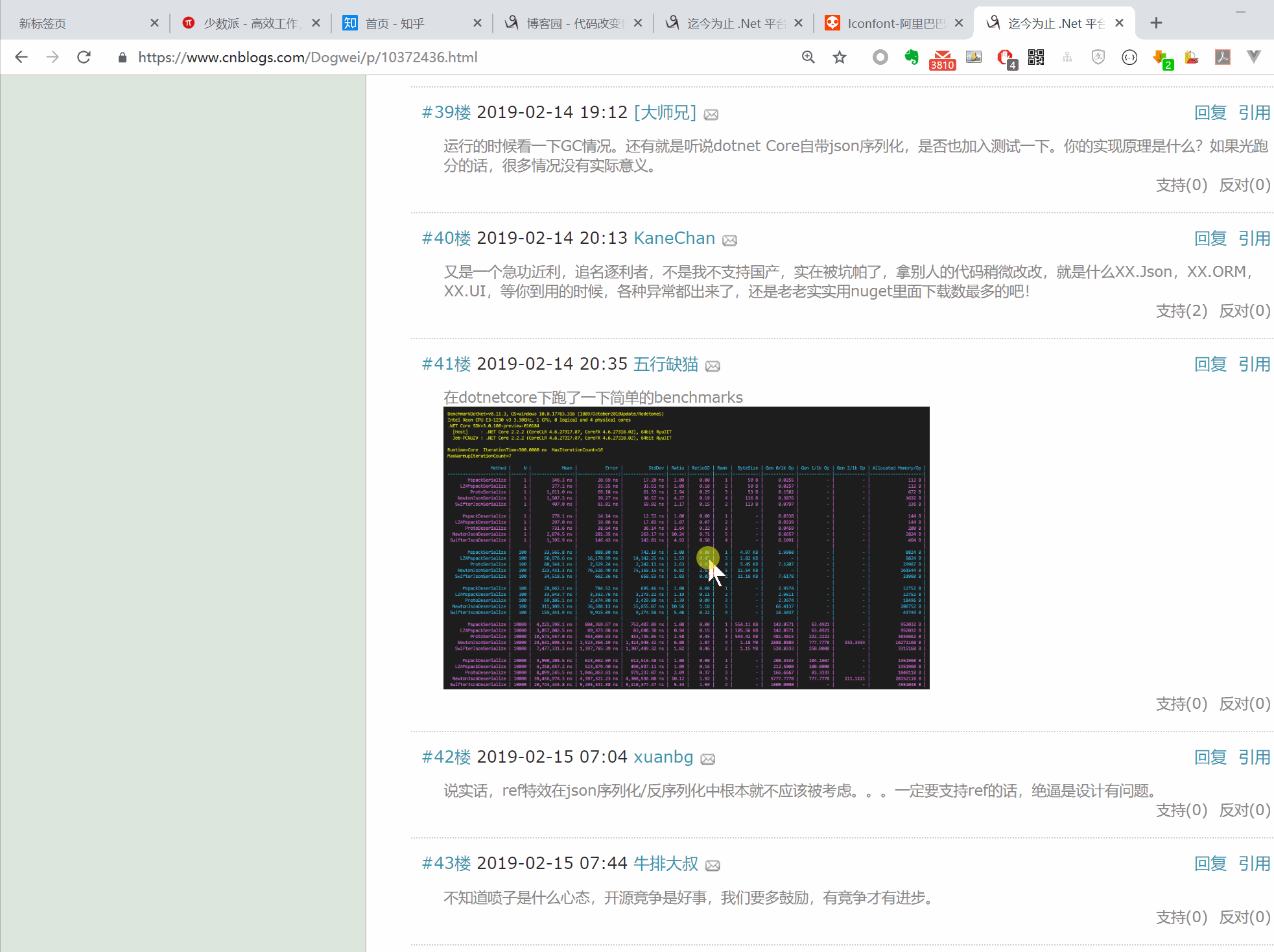Open a new browser tab
The width and height of the screenshot is (1274, 952).
(1156, 23)
